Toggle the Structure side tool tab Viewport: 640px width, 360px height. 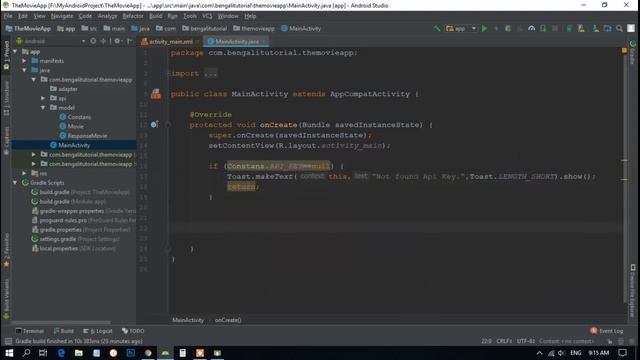point(6,98)
